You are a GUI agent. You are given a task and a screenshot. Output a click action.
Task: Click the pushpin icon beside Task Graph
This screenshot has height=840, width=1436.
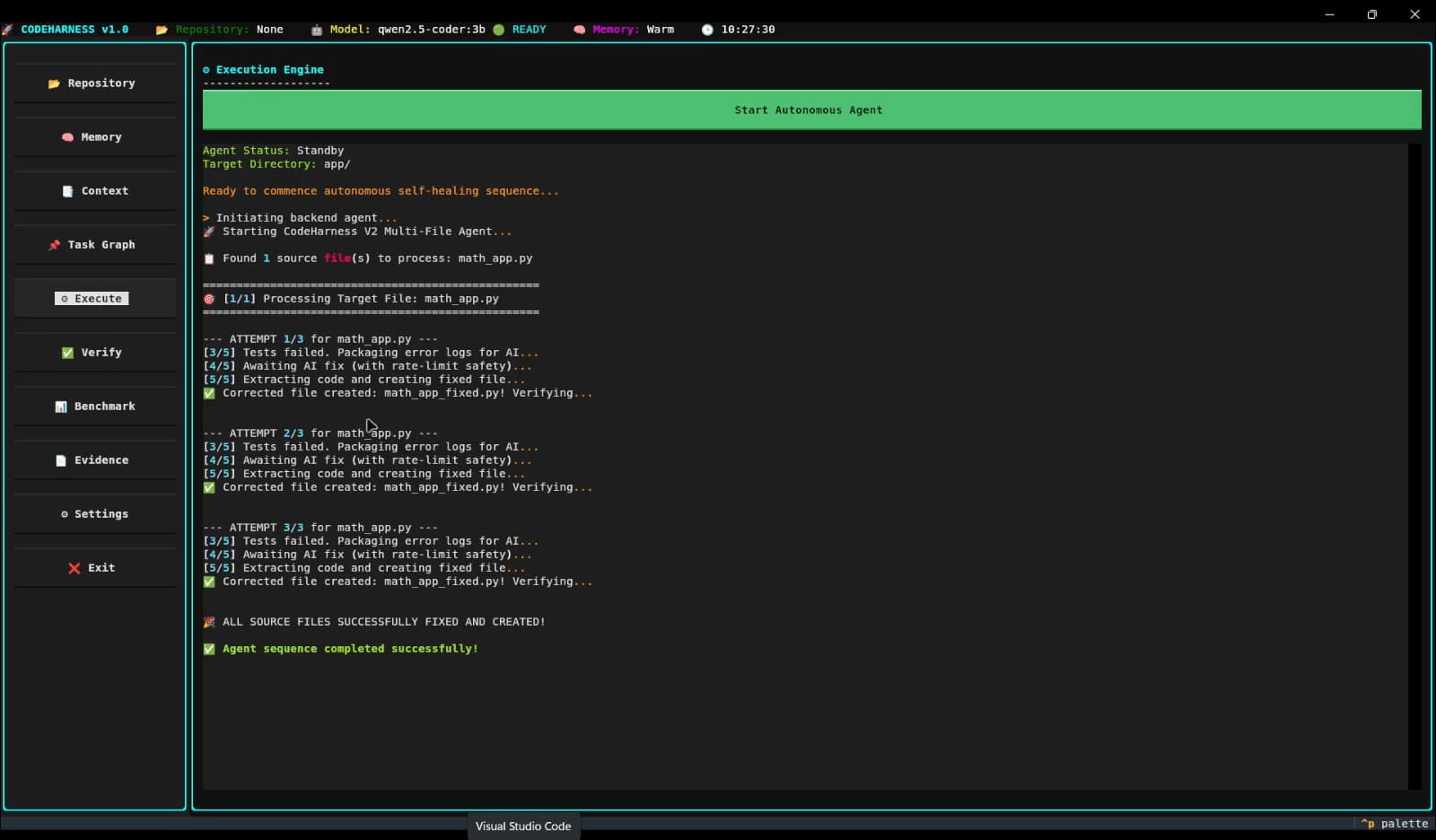click(x=54, y=245)
